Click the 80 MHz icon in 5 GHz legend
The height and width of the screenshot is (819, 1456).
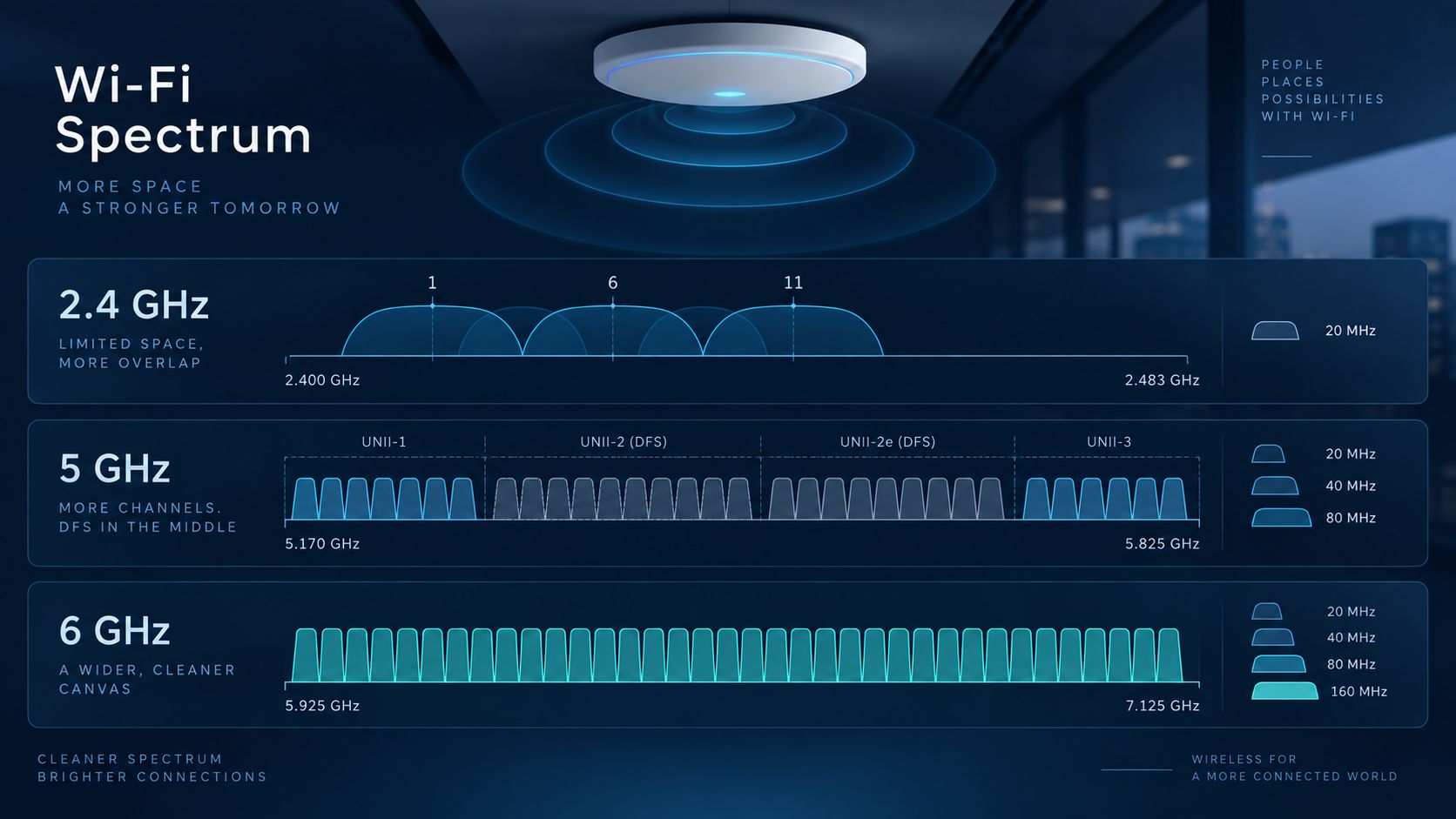tap(1281, 518)
